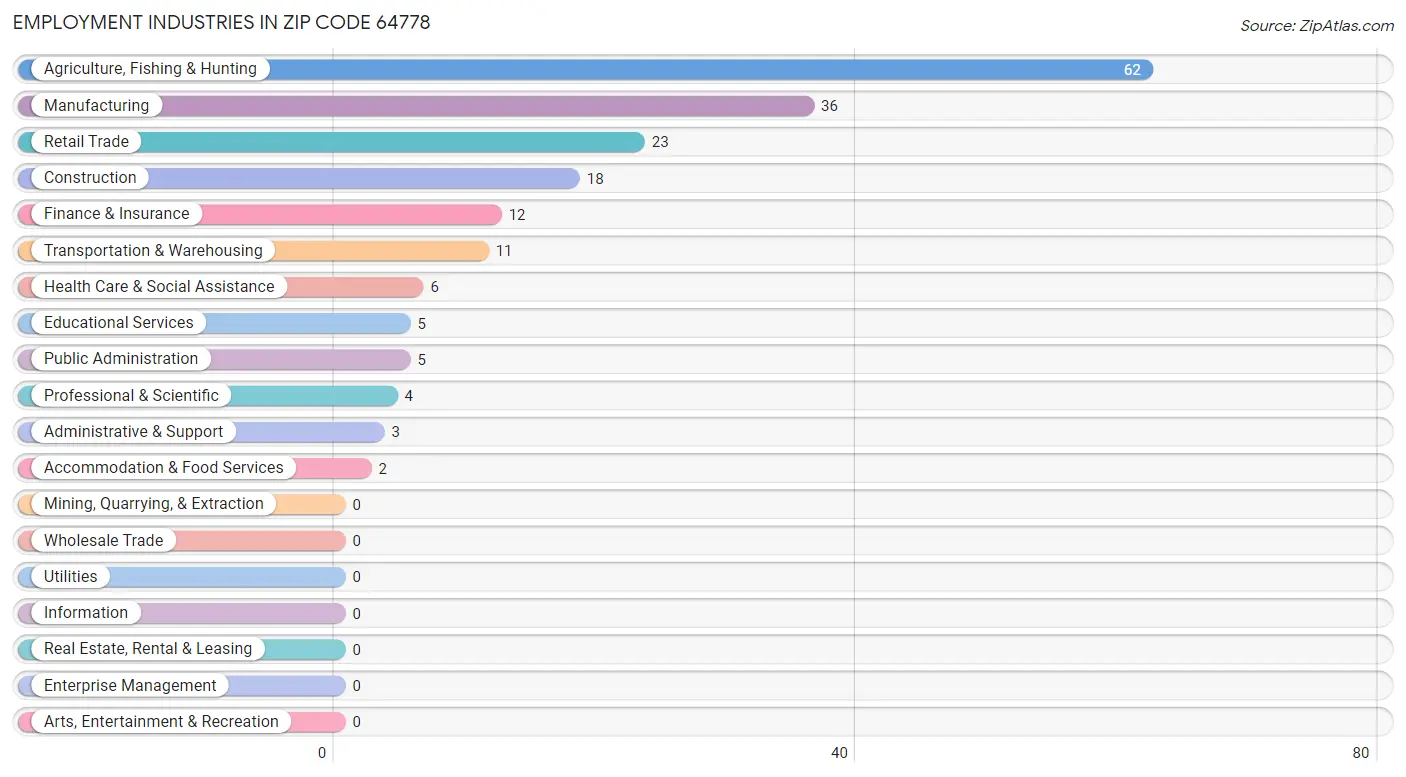Screen dimensions: 1406x777
Task: Click the axis label 80
Action: click(1360, 753)
